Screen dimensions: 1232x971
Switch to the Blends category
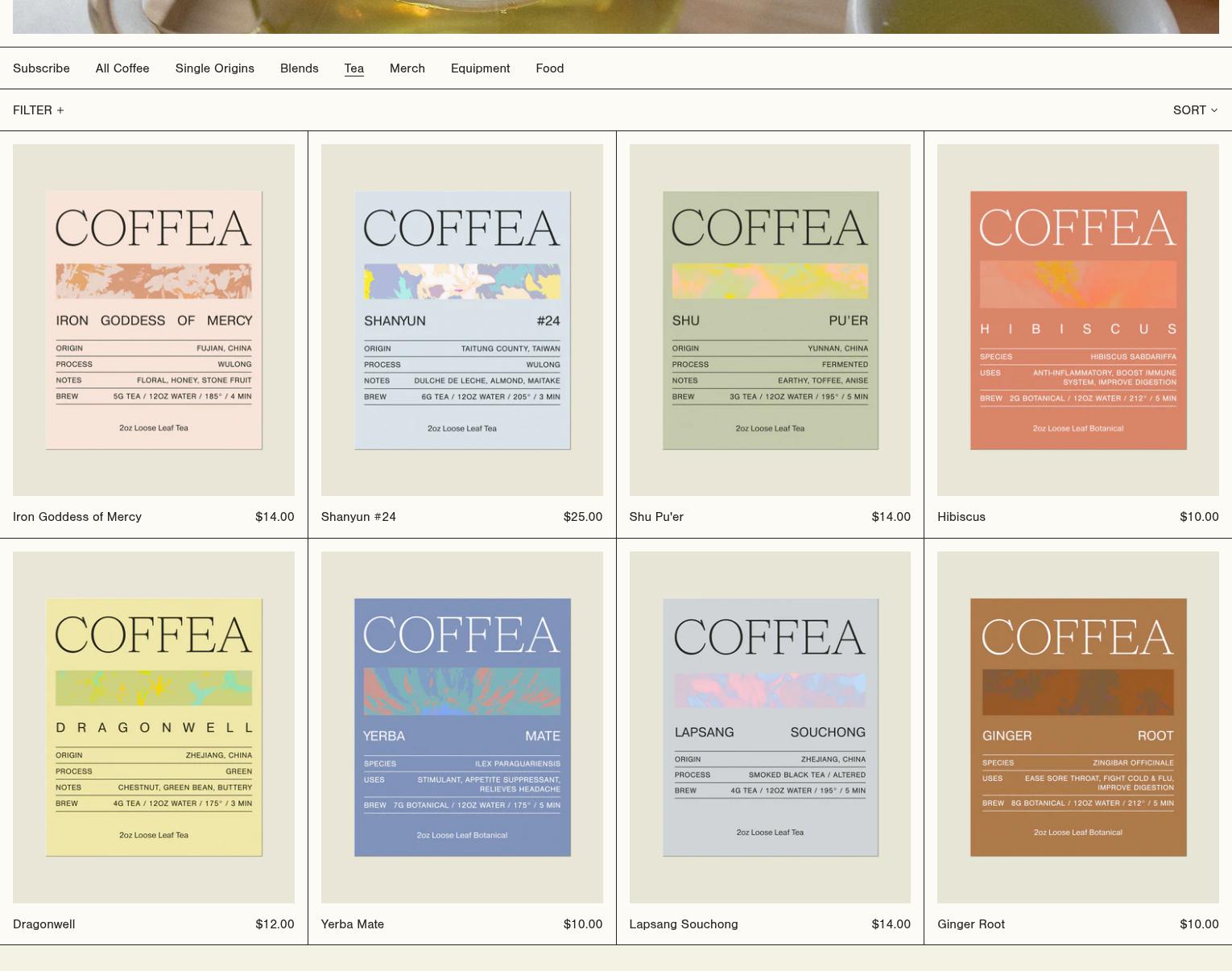[299, 68]
